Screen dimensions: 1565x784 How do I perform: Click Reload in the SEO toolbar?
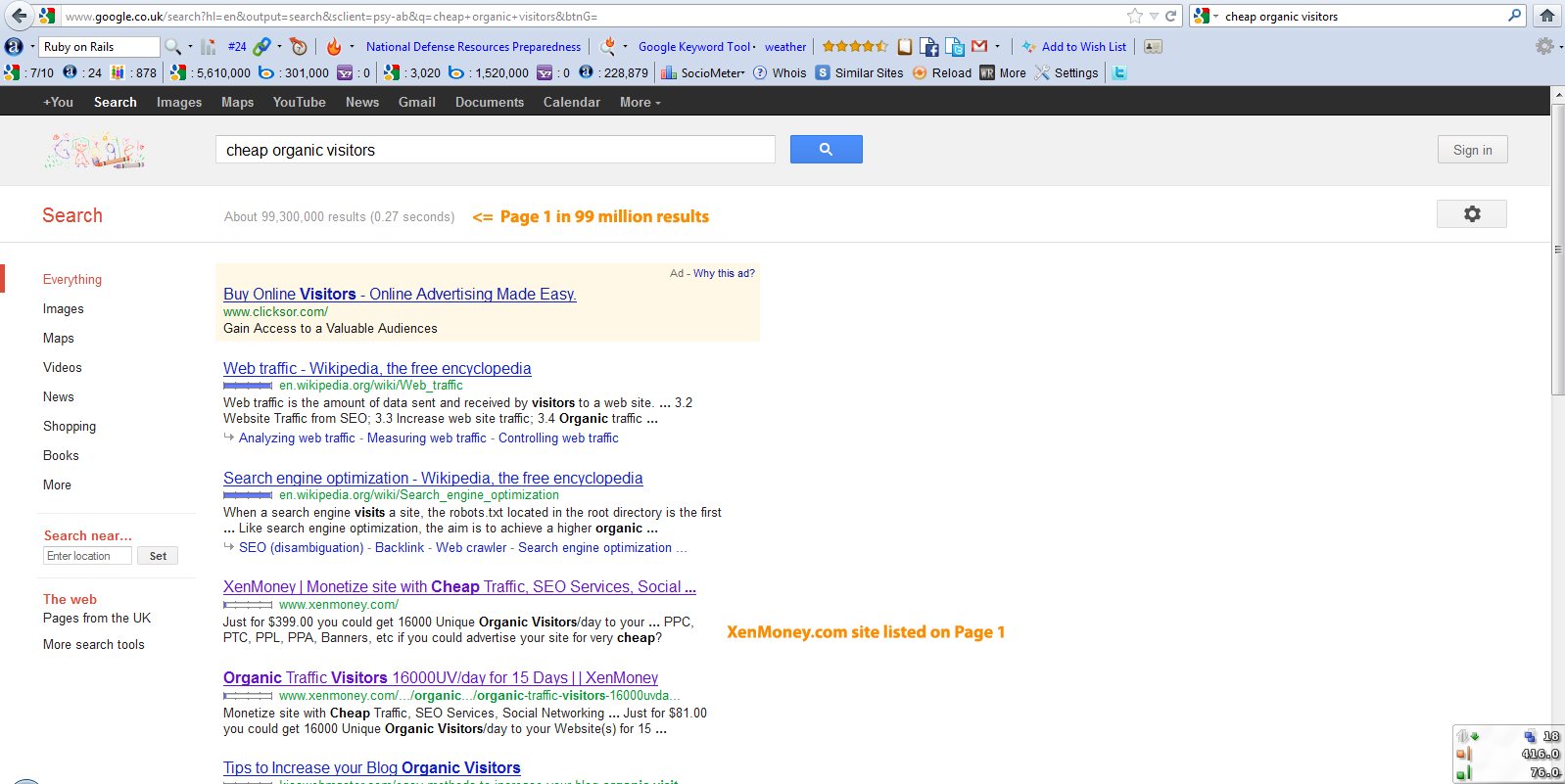tap(942, 72)
